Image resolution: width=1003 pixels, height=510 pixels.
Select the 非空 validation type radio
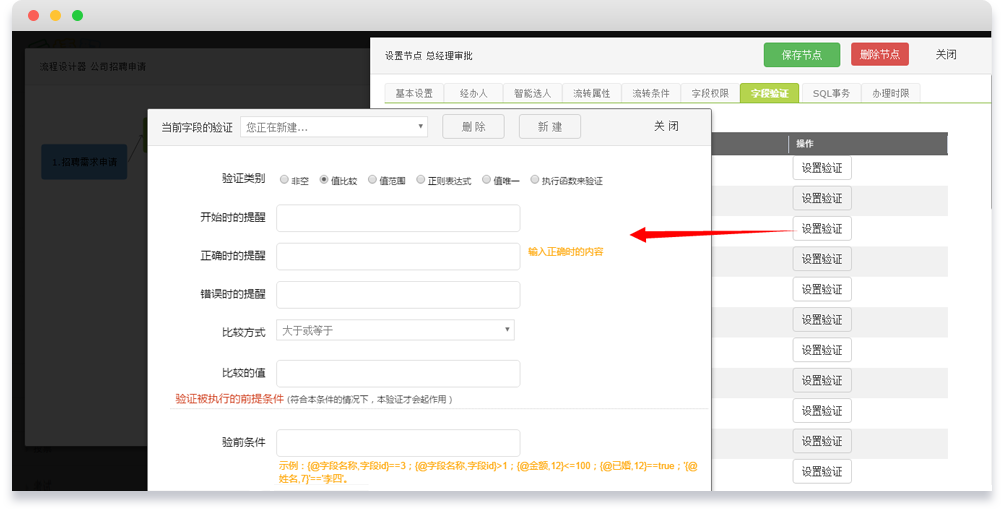[x=285, y=180]
